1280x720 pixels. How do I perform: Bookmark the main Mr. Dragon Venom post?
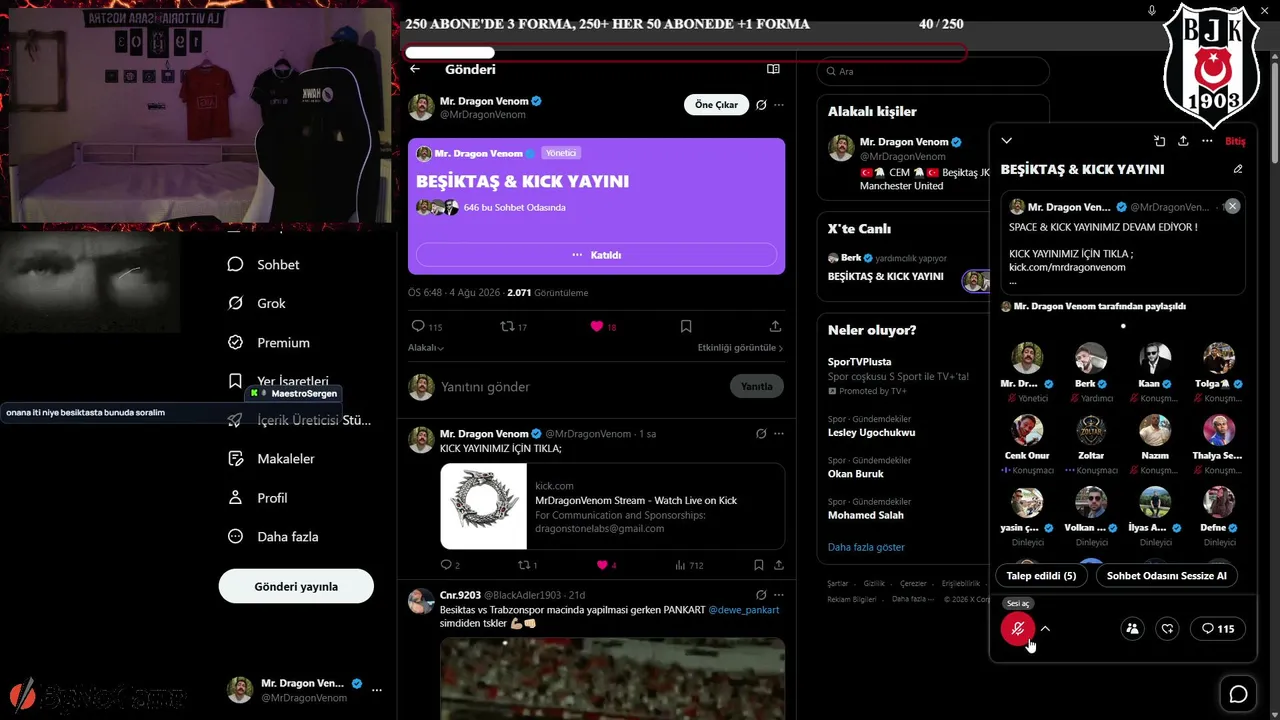click(686, 327)
